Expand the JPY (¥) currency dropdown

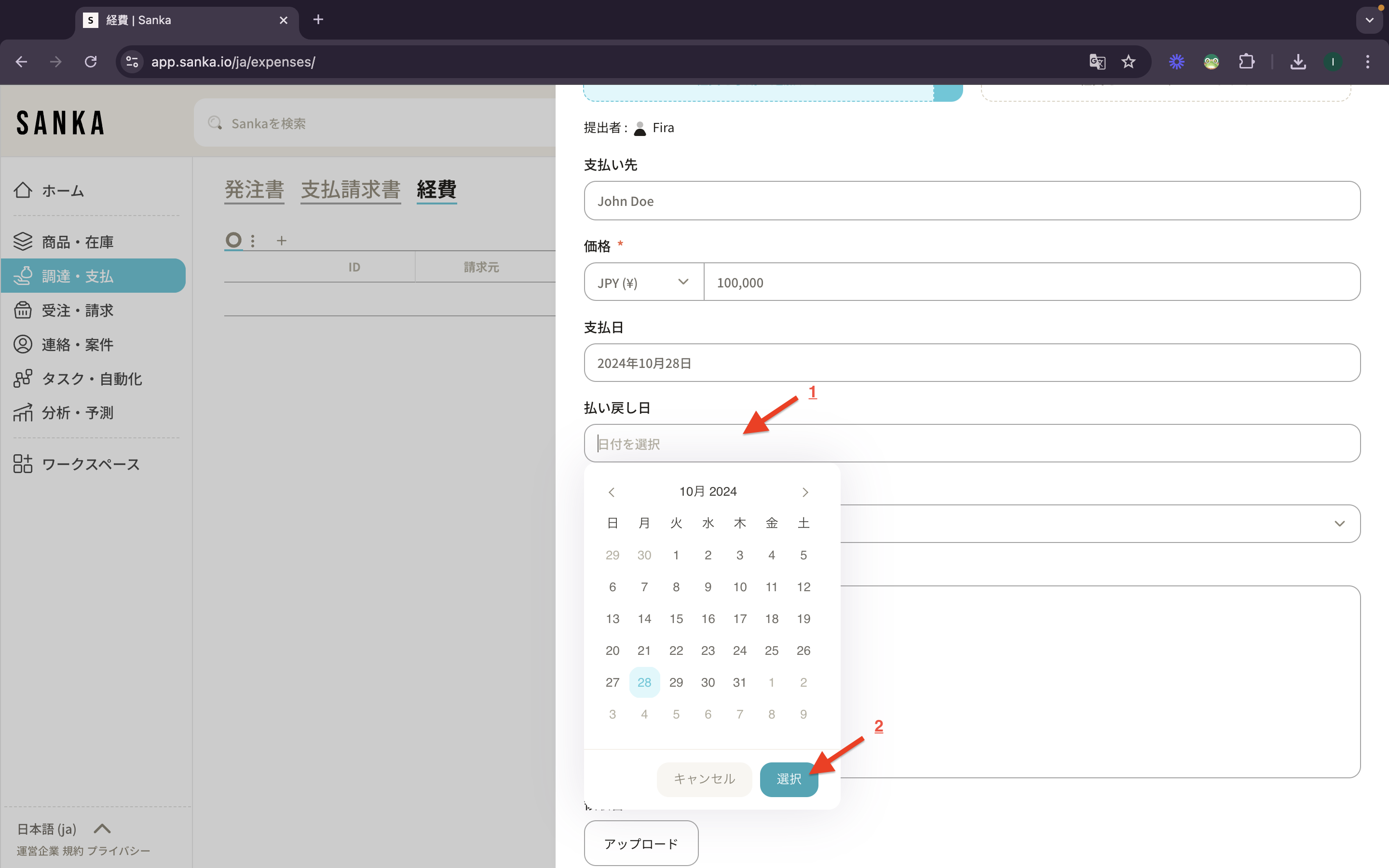coord(643,283)
